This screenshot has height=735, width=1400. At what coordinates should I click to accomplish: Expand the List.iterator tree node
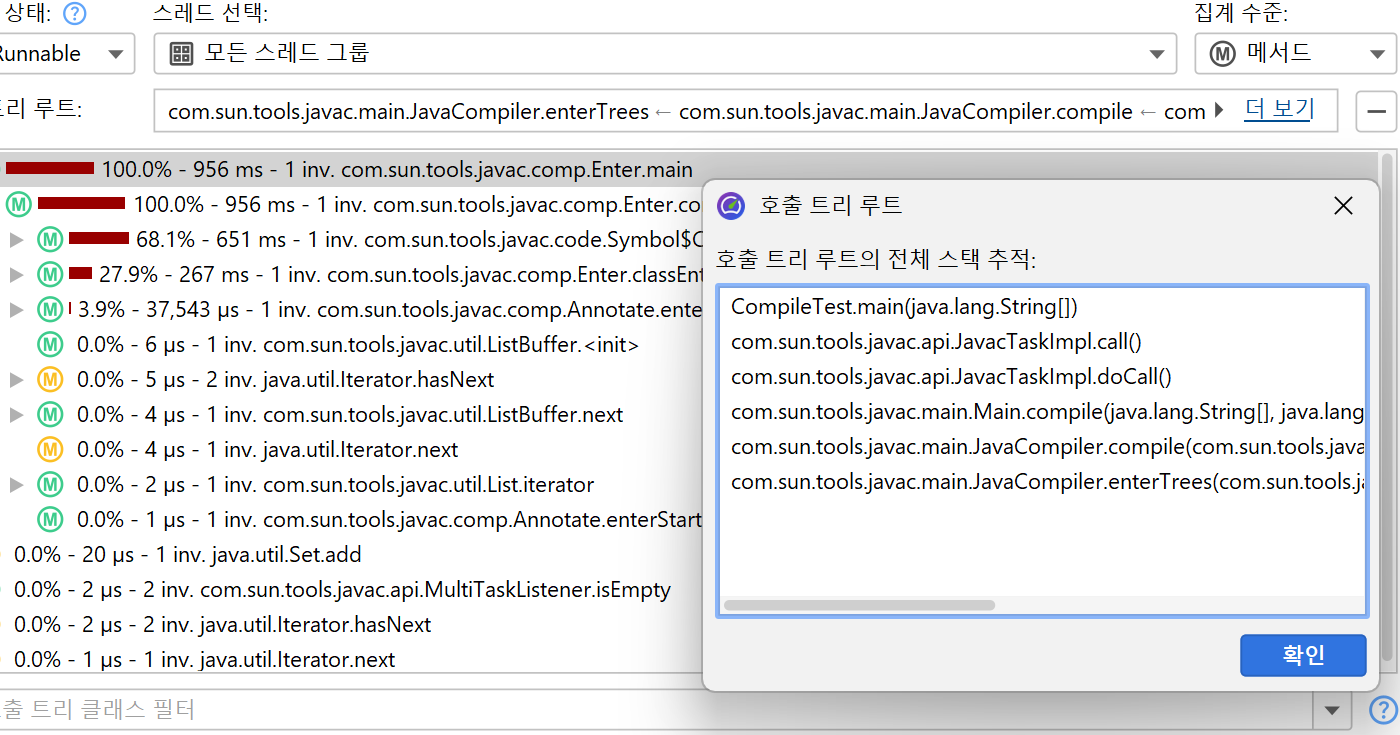tap(16, 485)
